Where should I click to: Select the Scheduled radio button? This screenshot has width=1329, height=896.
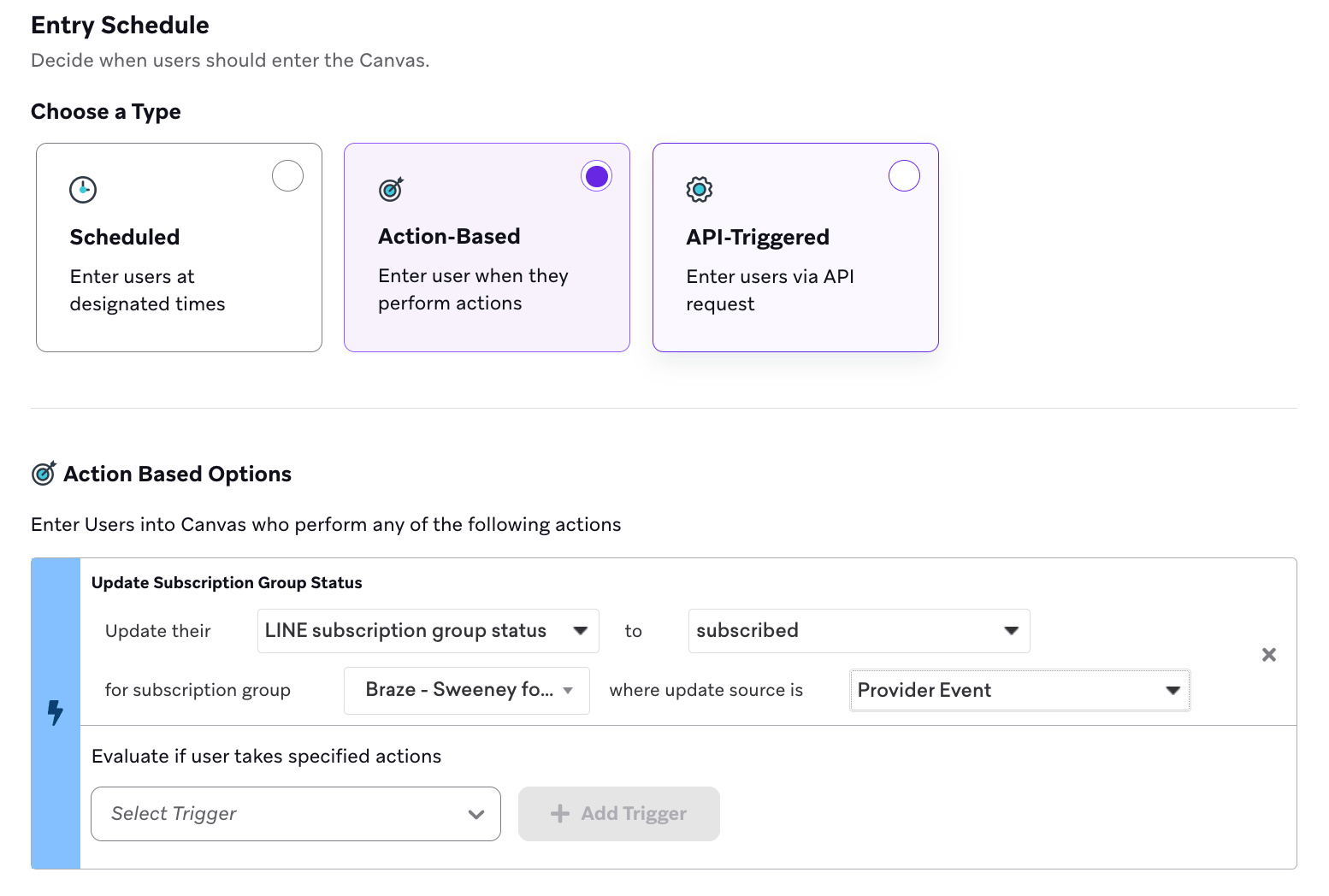click(x=287, y=176)
